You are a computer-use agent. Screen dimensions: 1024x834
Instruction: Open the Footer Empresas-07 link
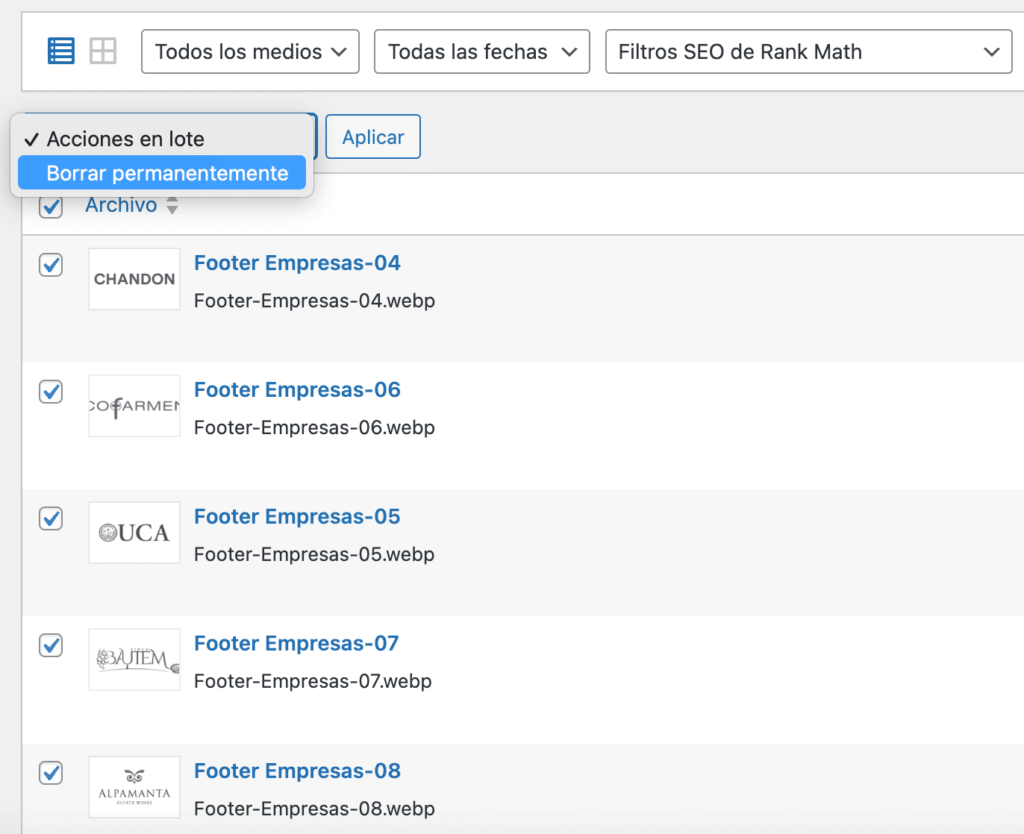tap(295, 643)
